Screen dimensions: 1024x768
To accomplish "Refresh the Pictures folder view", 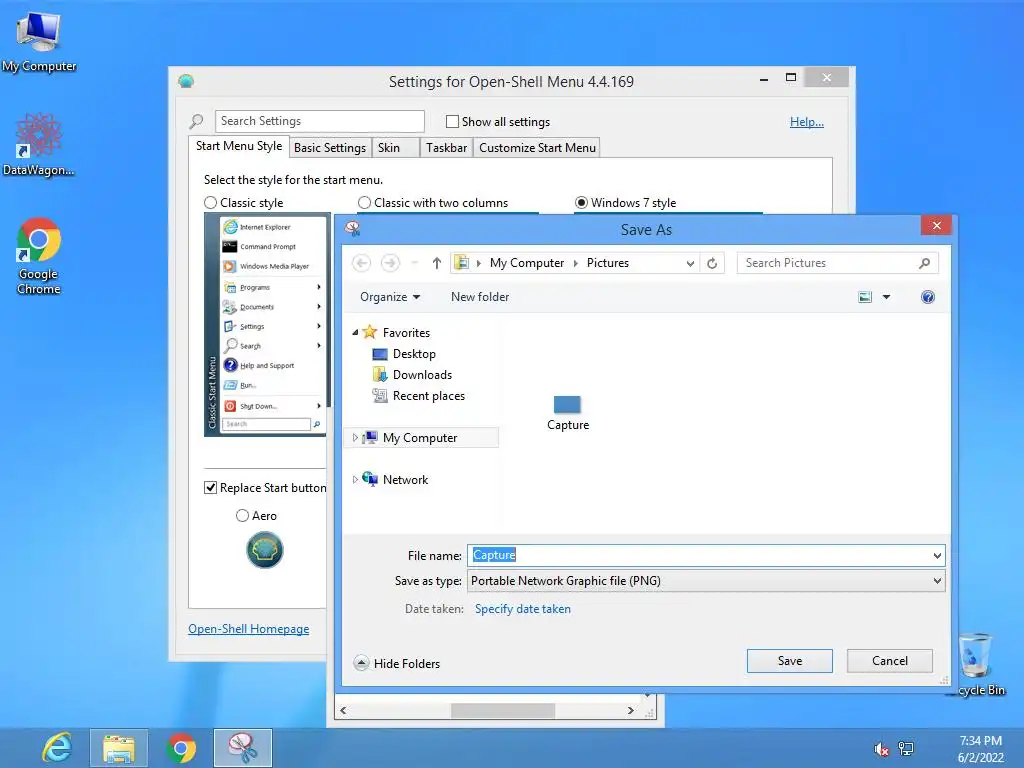I will pos(712,263).
